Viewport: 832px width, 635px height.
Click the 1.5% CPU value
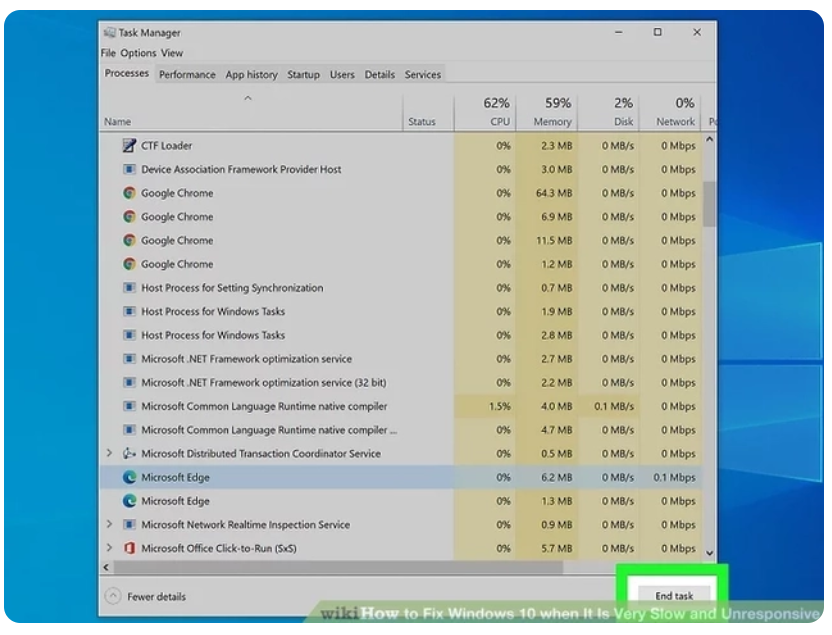tap(499, 406)
